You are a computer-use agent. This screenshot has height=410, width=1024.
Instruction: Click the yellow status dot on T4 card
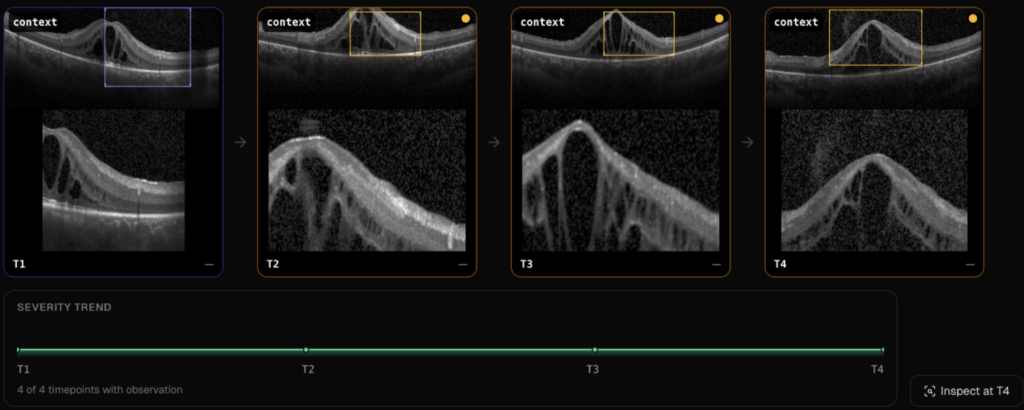point(972,18)
